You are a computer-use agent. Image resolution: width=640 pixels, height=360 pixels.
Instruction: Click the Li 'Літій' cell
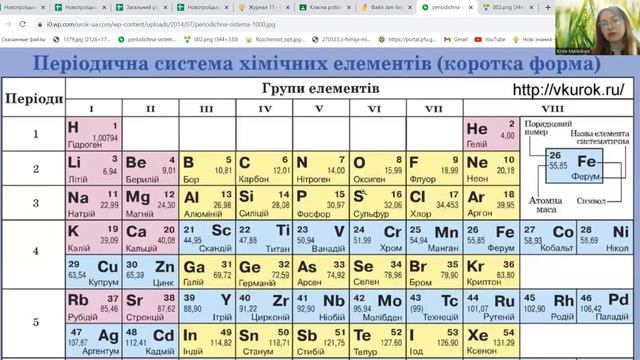click(x=93, y=169)
